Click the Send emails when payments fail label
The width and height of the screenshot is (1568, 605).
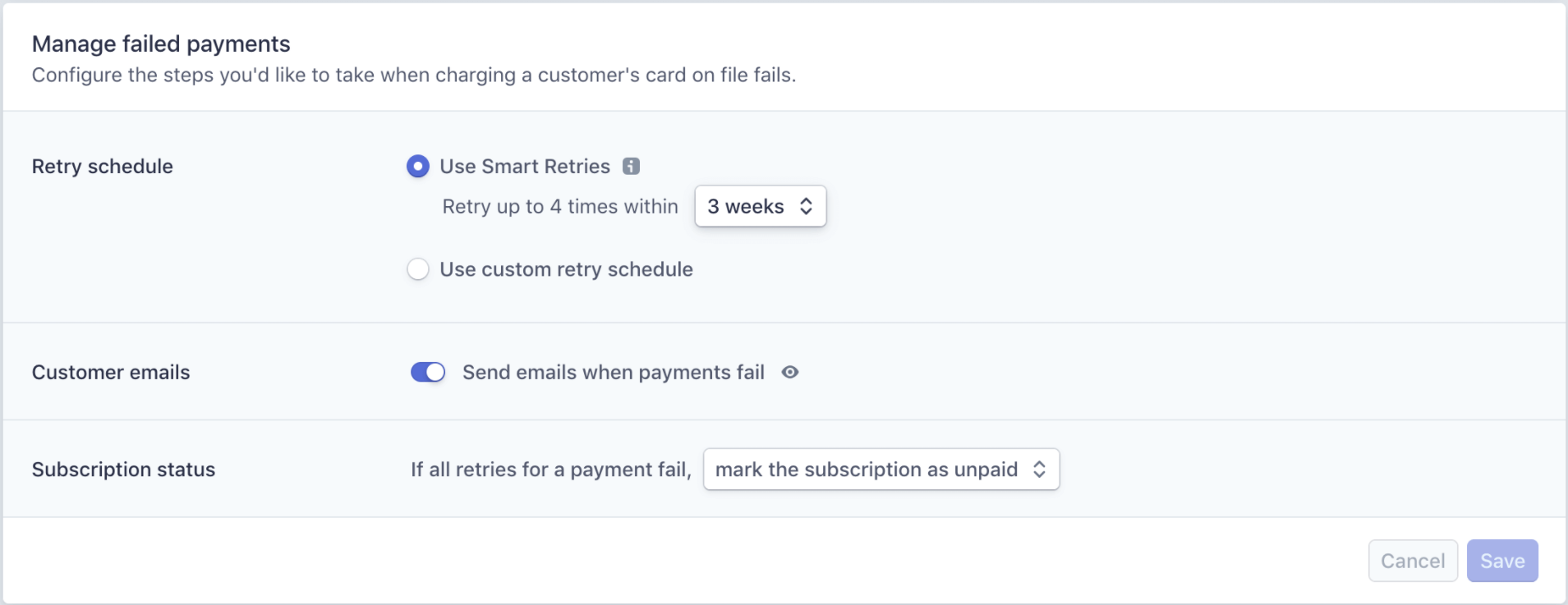click(614, 372)
